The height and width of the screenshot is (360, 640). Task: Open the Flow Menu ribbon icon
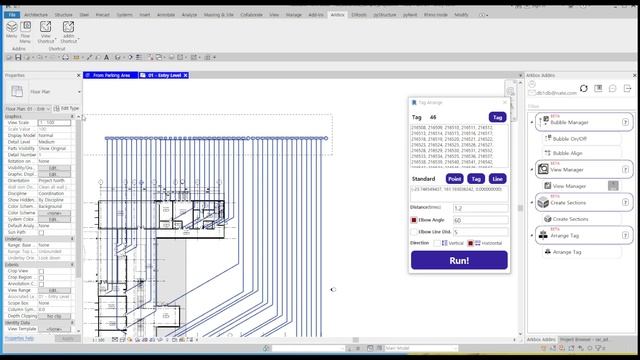[25, 32]
